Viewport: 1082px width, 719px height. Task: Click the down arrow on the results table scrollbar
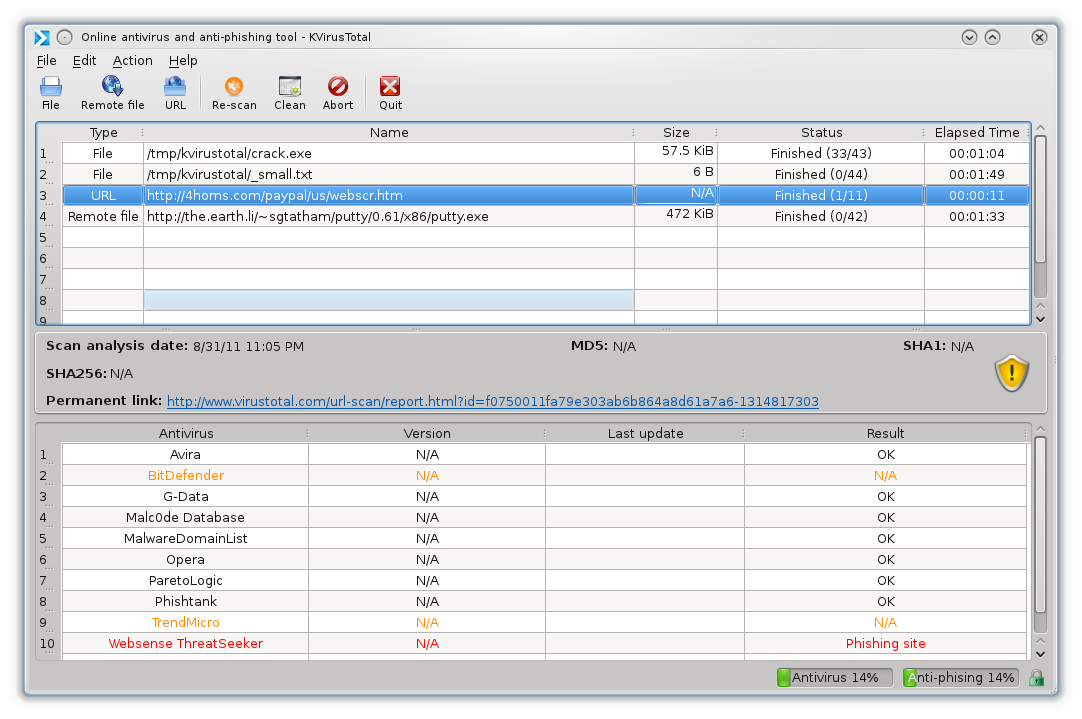click(1041, 654)
